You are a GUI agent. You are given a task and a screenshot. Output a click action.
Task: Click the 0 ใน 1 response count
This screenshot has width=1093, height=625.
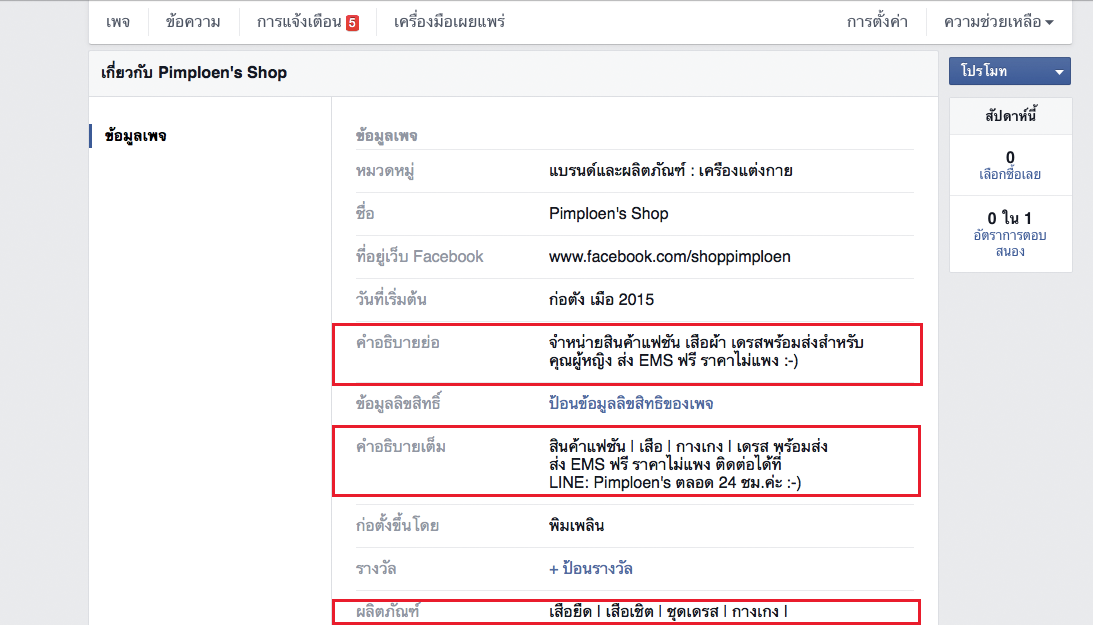(1009, 218)
